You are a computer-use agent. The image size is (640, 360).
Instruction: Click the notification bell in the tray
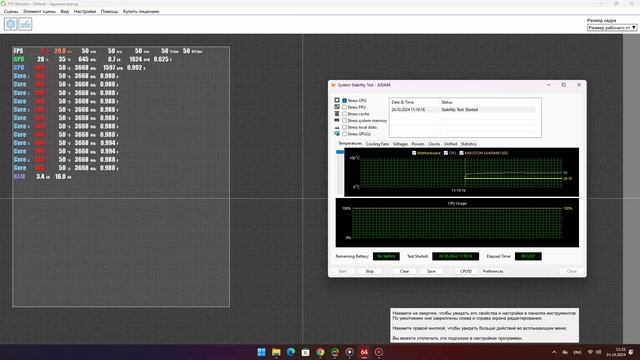[x=632, y=352]
